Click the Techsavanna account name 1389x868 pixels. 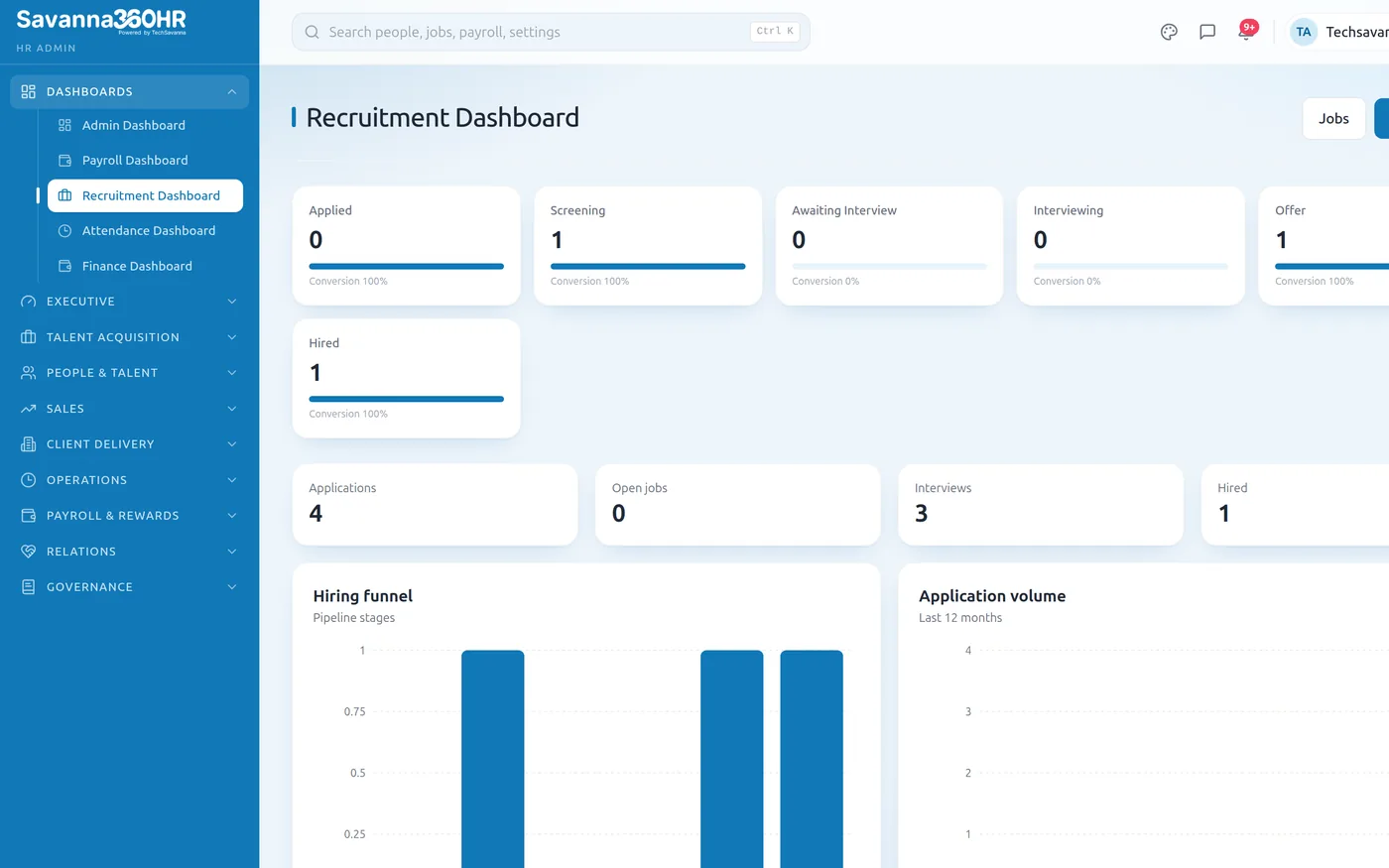point(1357,32)
